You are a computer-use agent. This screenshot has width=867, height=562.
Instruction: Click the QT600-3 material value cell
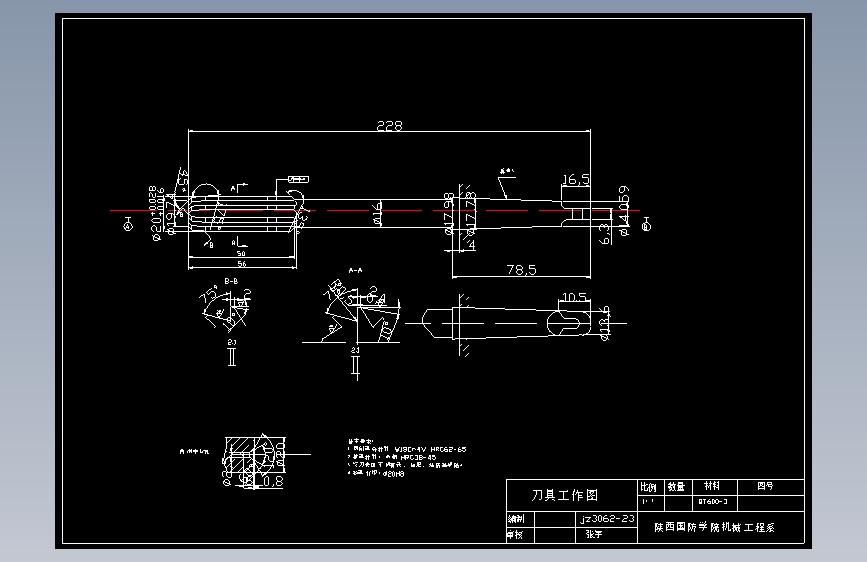pyautogui.click(x=714, y=502)
